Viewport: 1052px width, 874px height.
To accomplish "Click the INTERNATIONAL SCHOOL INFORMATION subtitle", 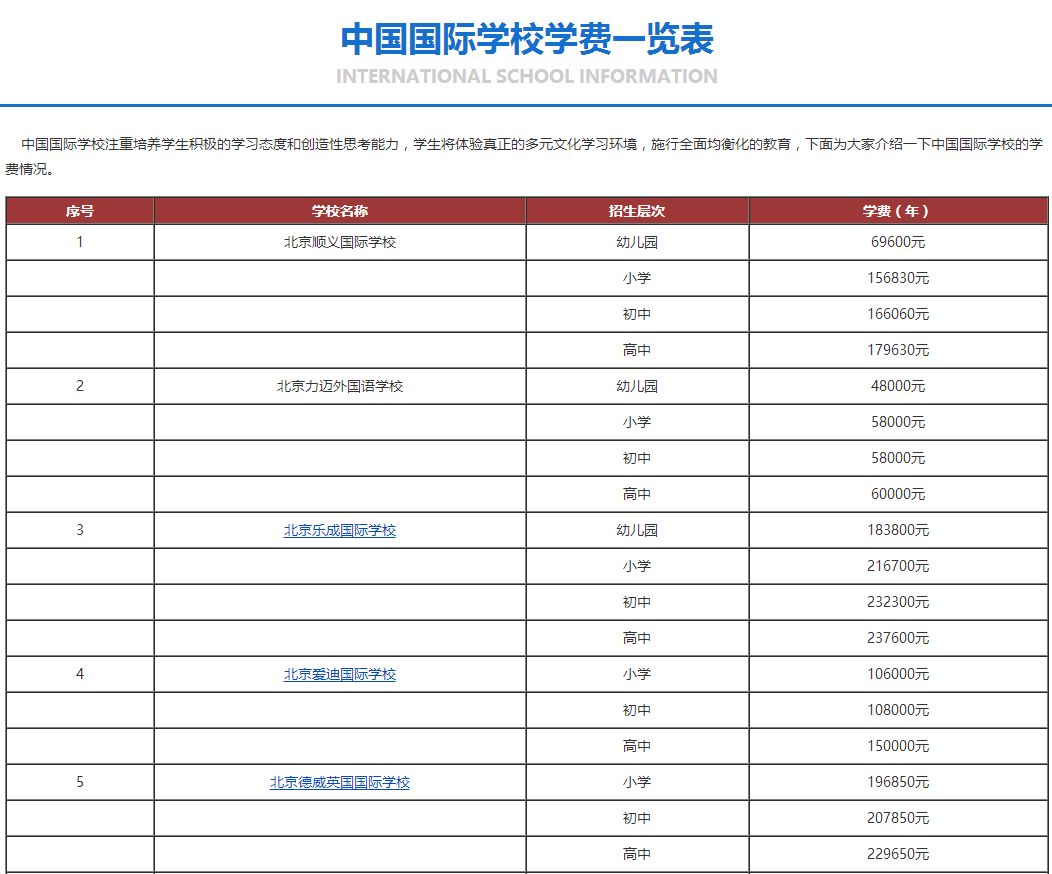I will [x=527, y=76].
